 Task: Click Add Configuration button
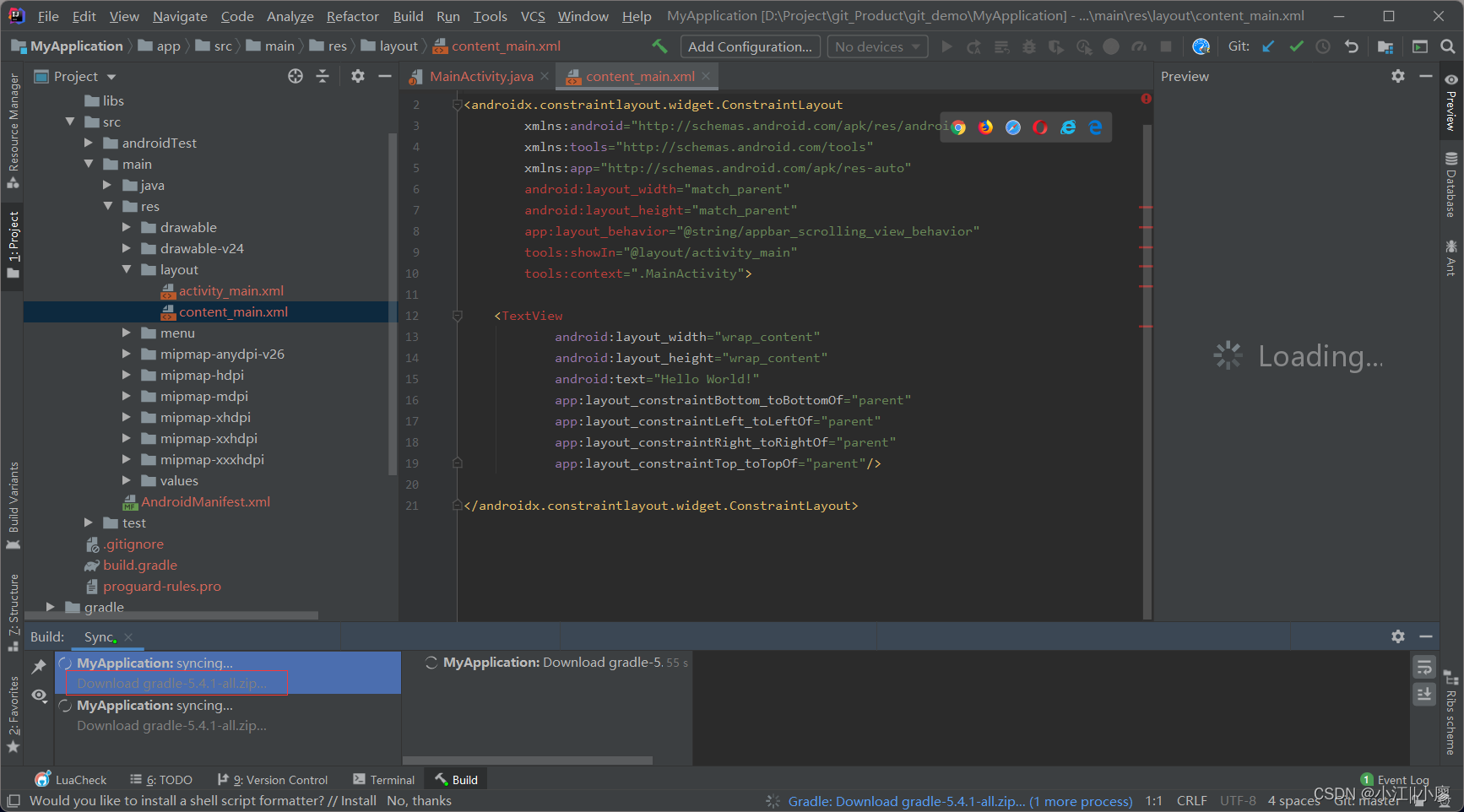click(750, 46)
